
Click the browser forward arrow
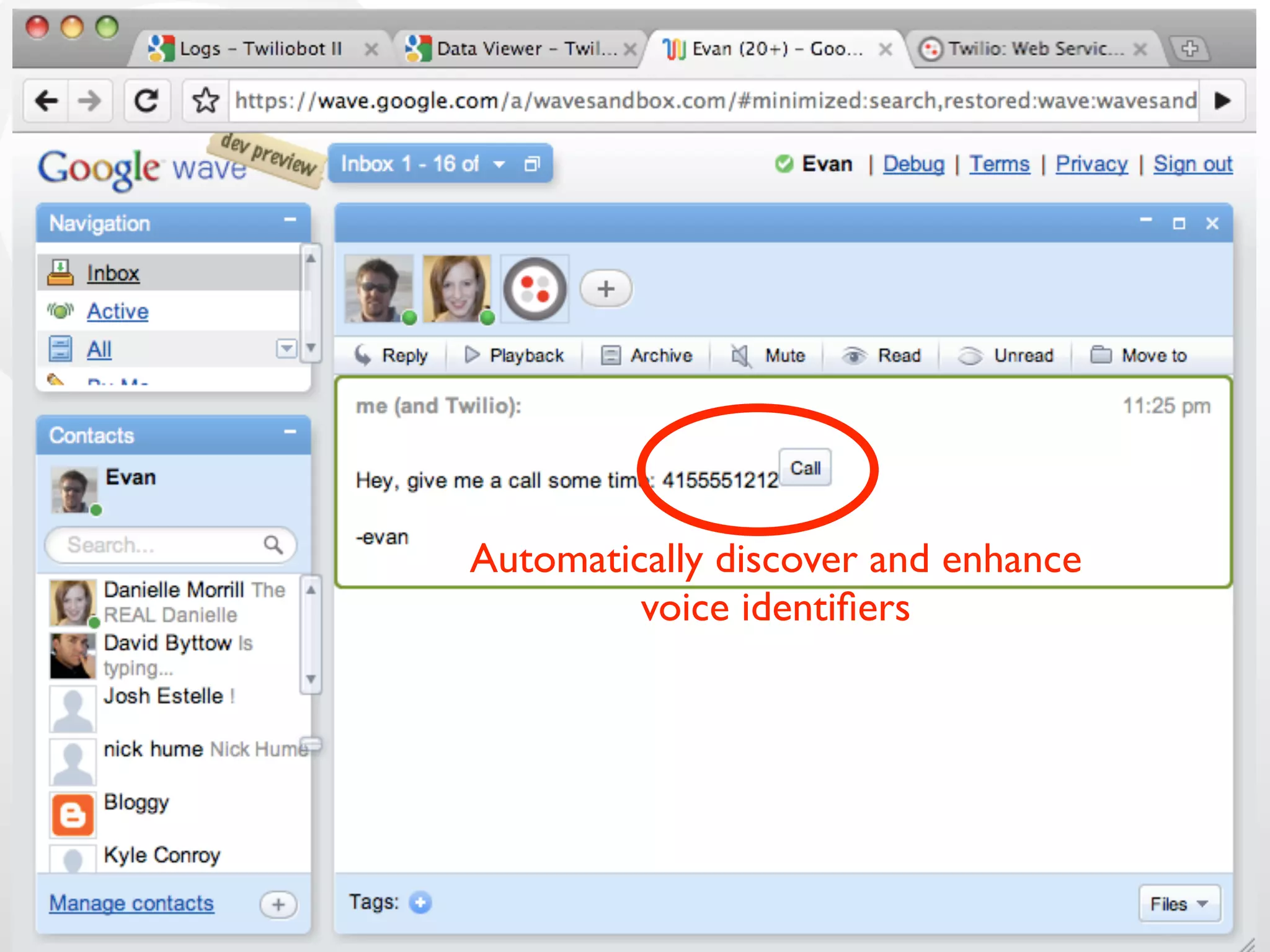click(x=90, y=100)
